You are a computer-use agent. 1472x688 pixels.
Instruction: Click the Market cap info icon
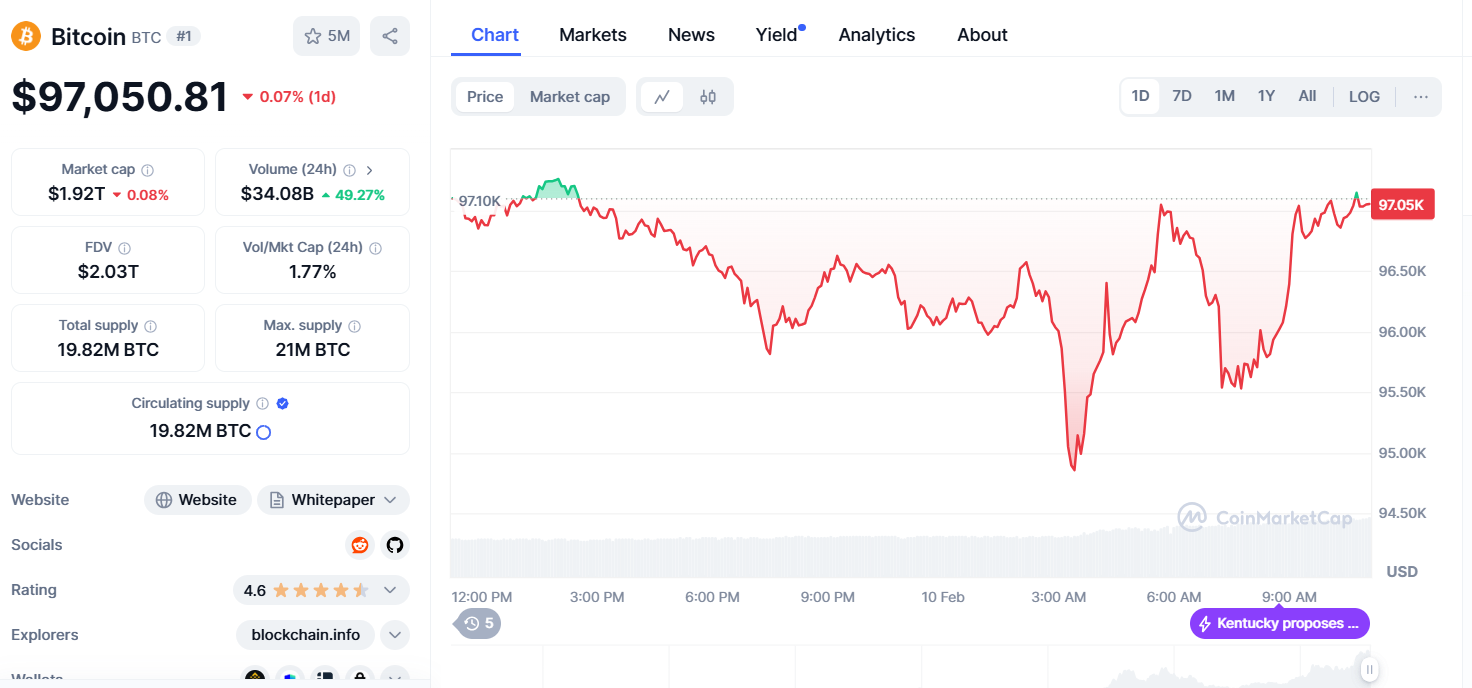[x=148, y=170]
